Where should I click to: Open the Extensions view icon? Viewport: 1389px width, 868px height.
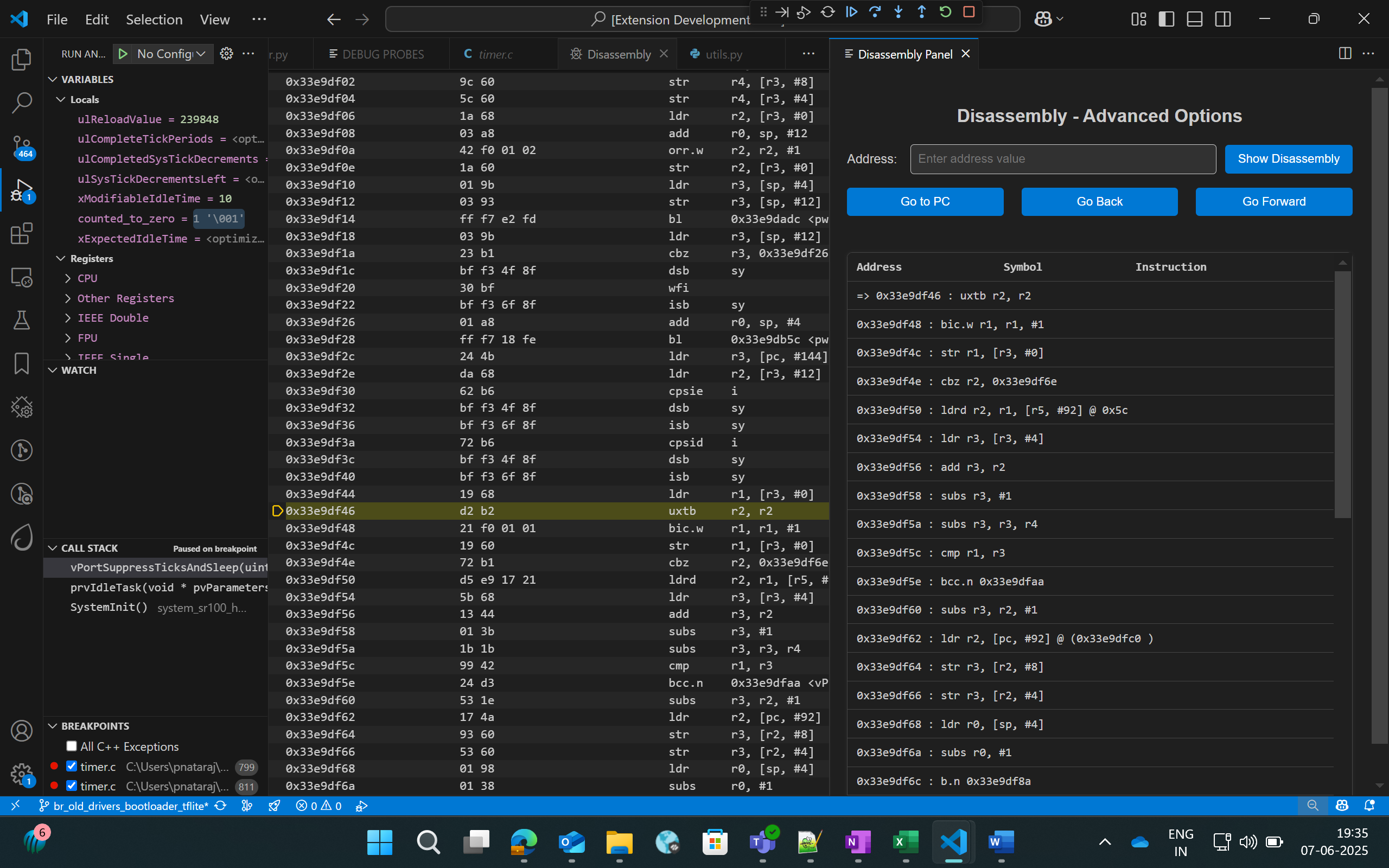point(21,234)
